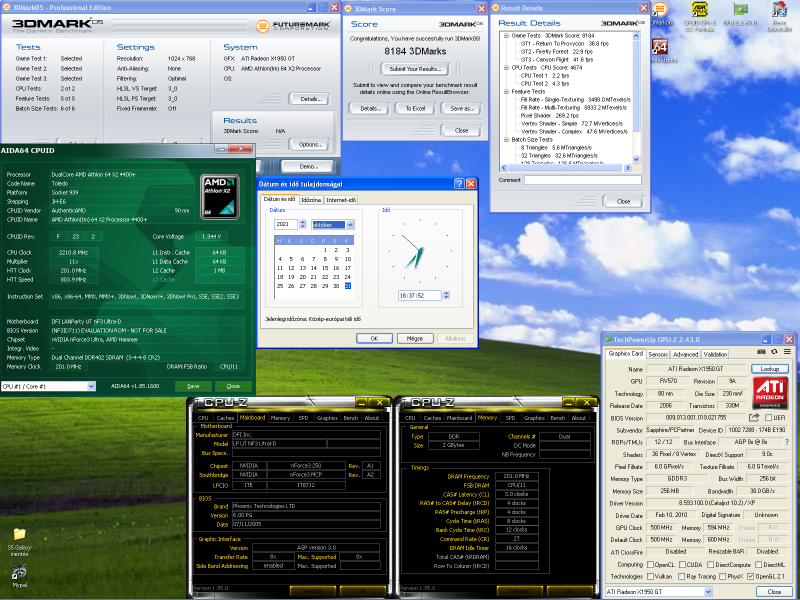The image size is (800, 600).
Task: Click the Mégse button in the date dialog
Action: [415, 338]
